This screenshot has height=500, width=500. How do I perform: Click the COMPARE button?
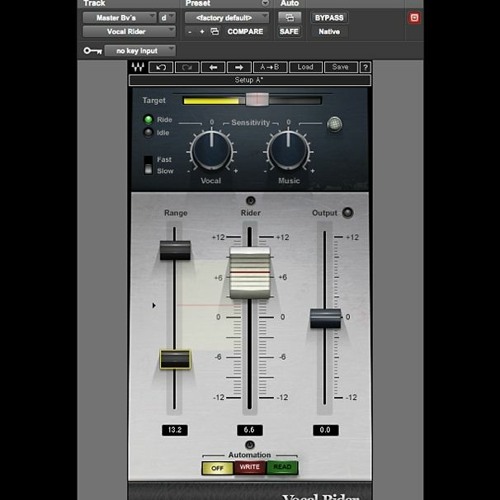coord(245,32)
